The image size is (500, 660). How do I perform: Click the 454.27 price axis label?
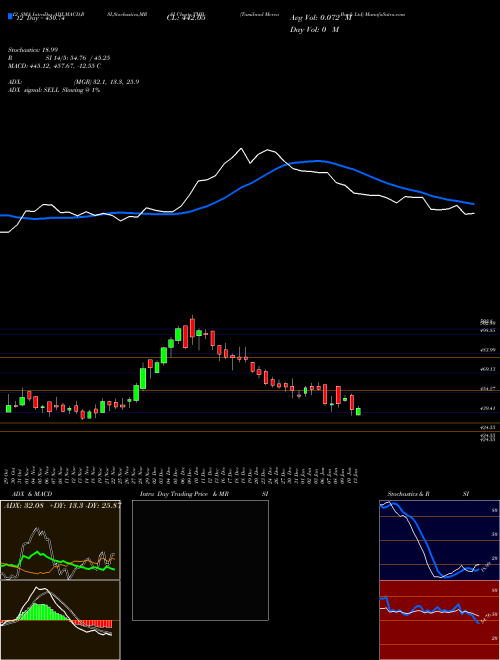pyautogui.click(x=488, y=389)
